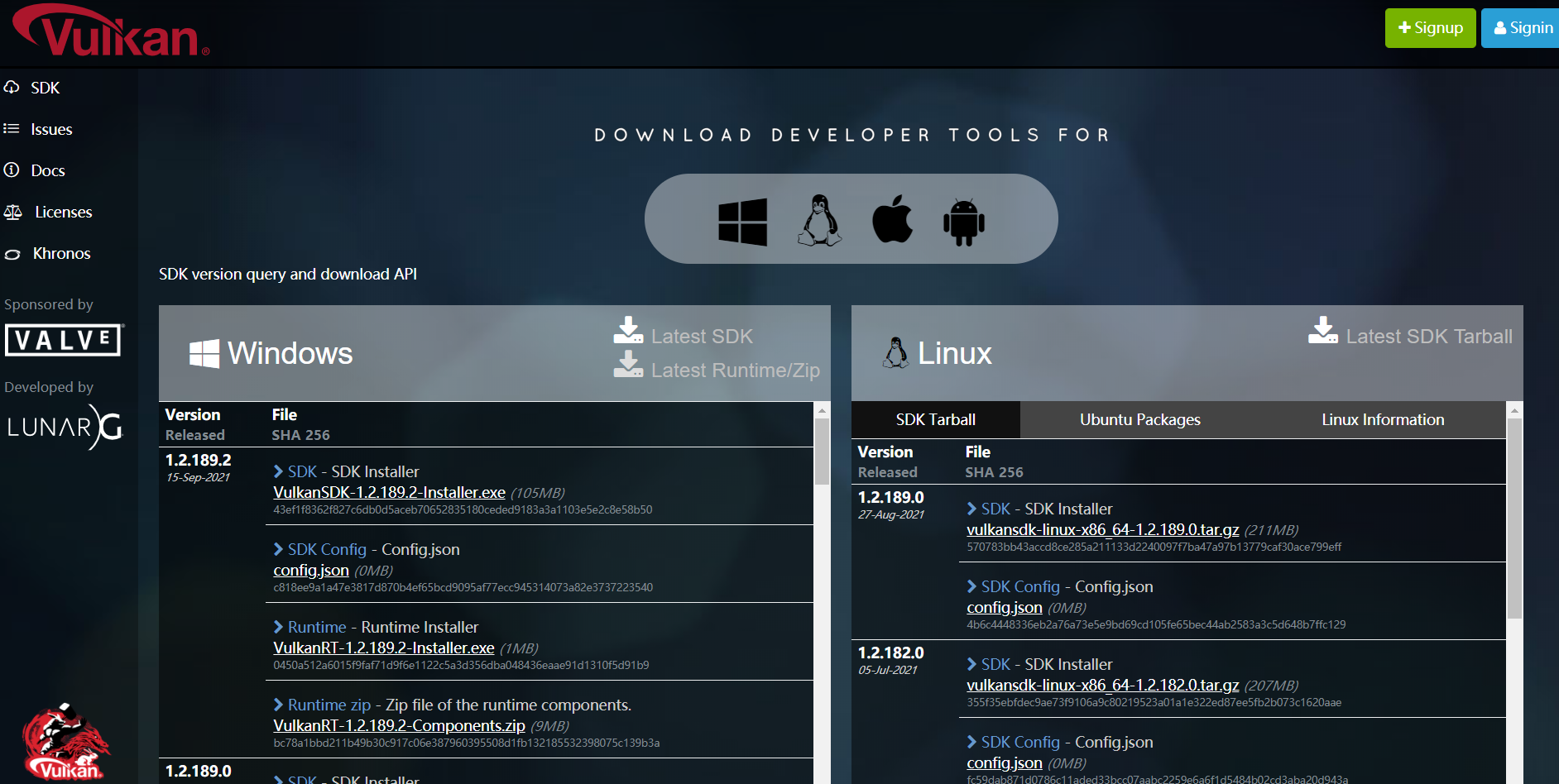Screen dimensions: 1559x784
Task: Click the download icon beside Latest SDK Tarball
Action: click(1323, 330)
